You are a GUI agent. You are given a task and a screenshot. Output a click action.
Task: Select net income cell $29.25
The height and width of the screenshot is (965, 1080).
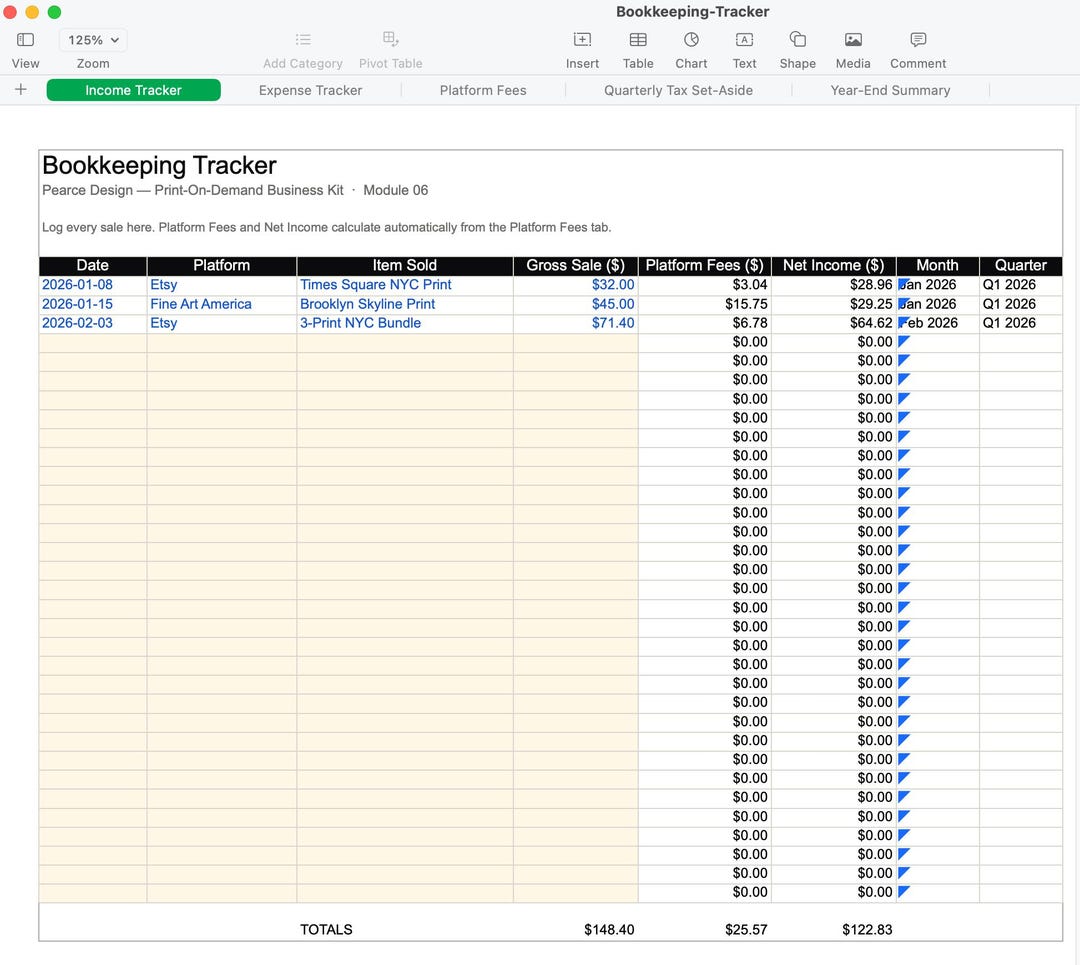833,304
